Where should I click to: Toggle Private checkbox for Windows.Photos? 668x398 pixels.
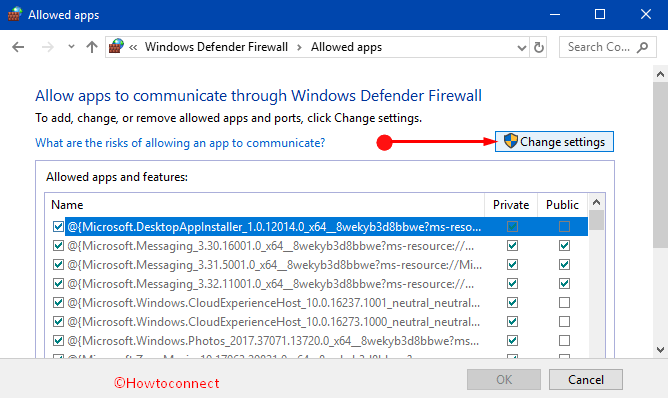click(x=513, y=341)
